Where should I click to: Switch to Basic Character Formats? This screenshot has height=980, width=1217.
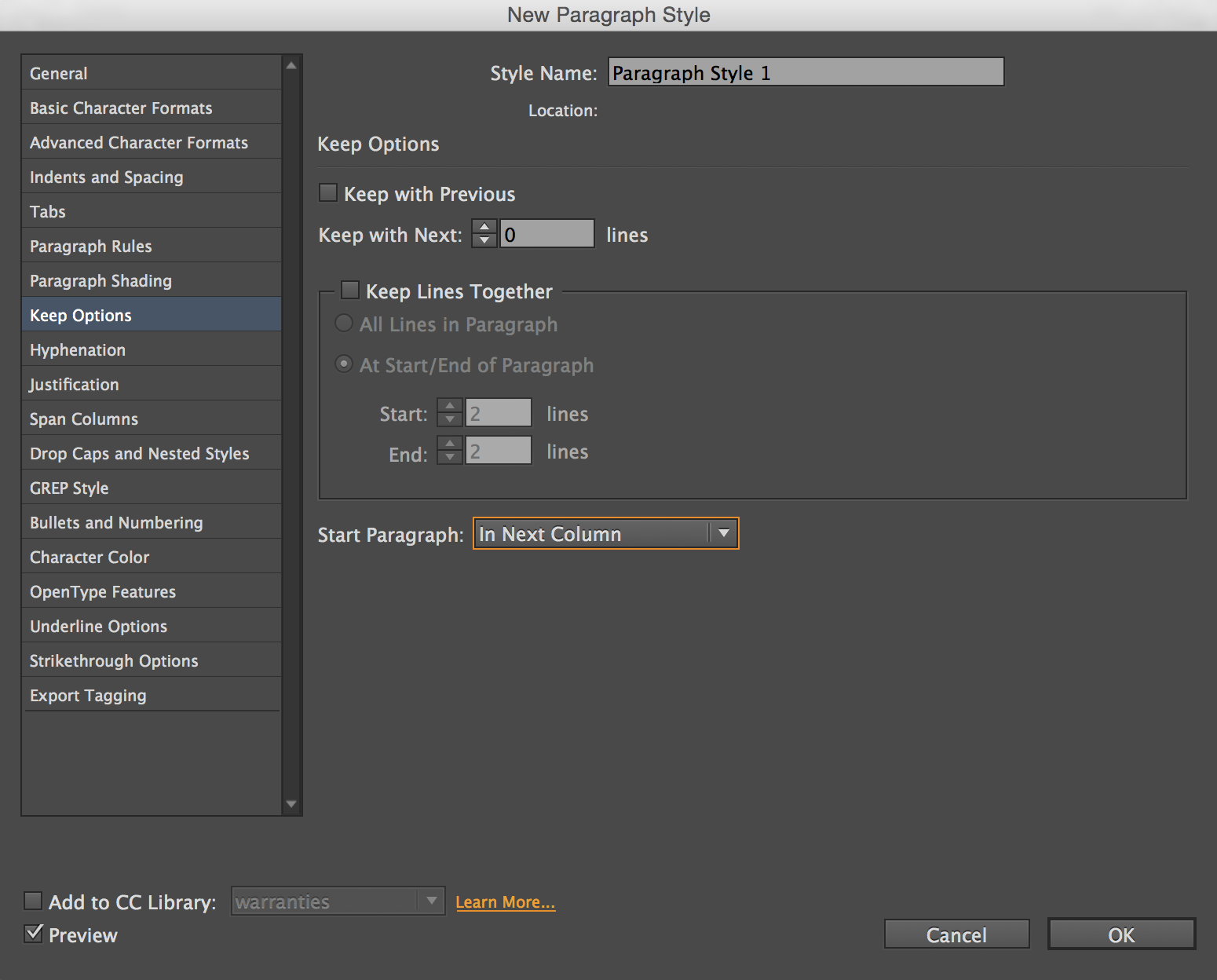[x=121, y=108]
